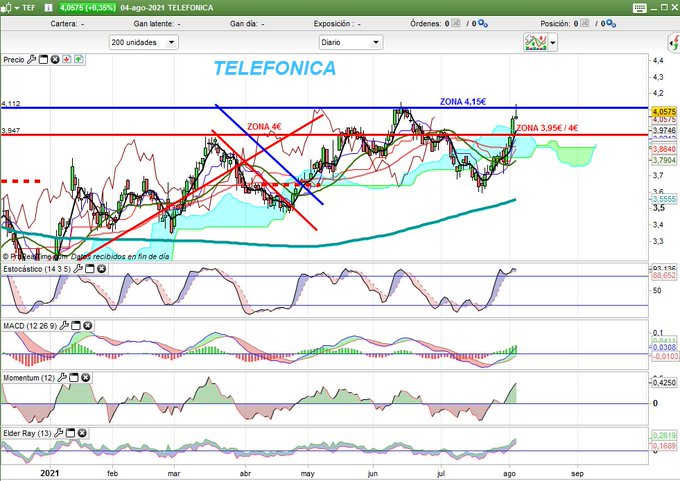Maximize the Precio price panel
Viewport: 680px width, 481px height.
pos(43,59)
